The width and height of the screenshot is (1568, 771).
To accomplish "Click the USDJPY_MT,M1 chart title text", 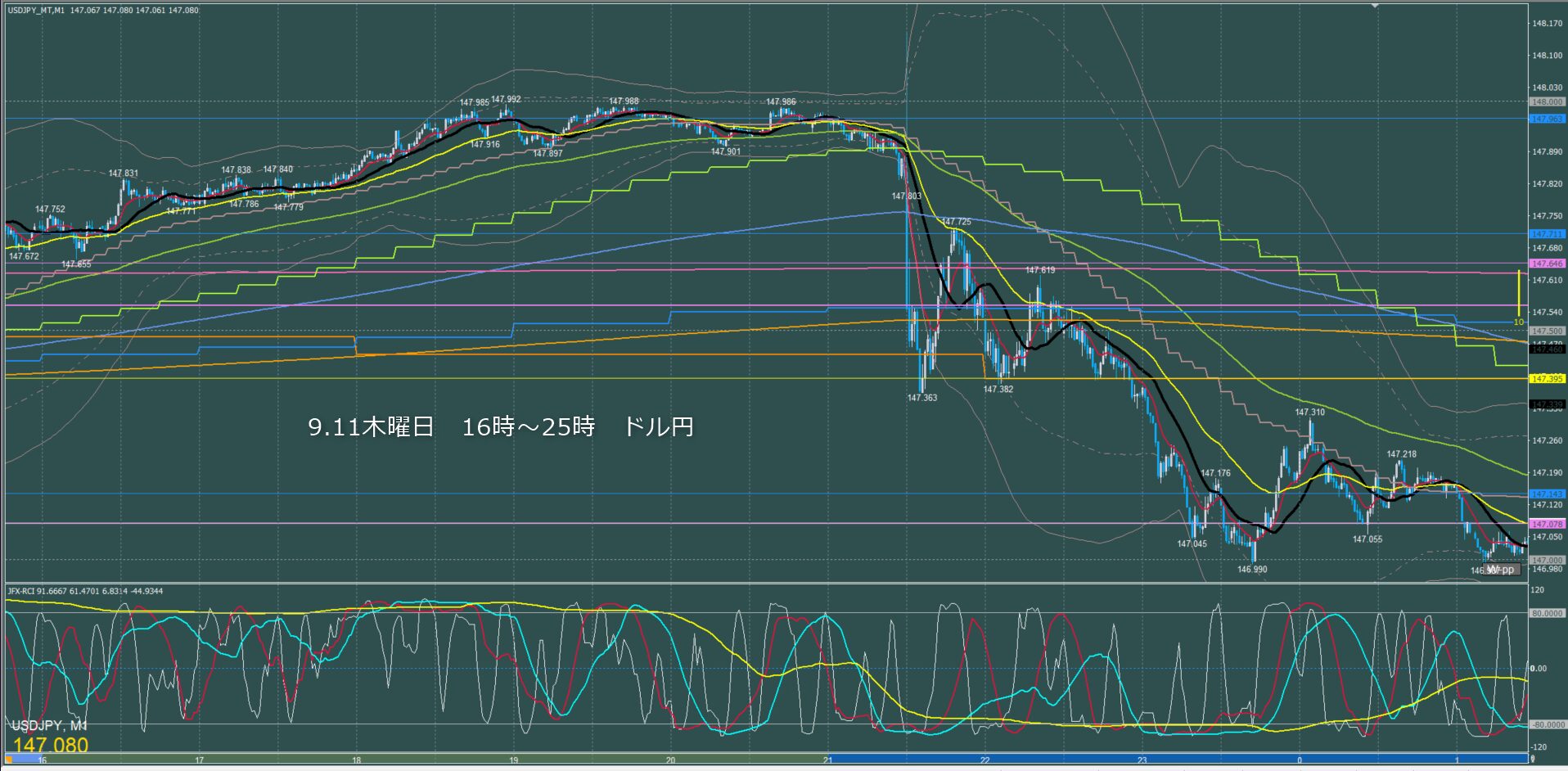I will coord(36,11).
